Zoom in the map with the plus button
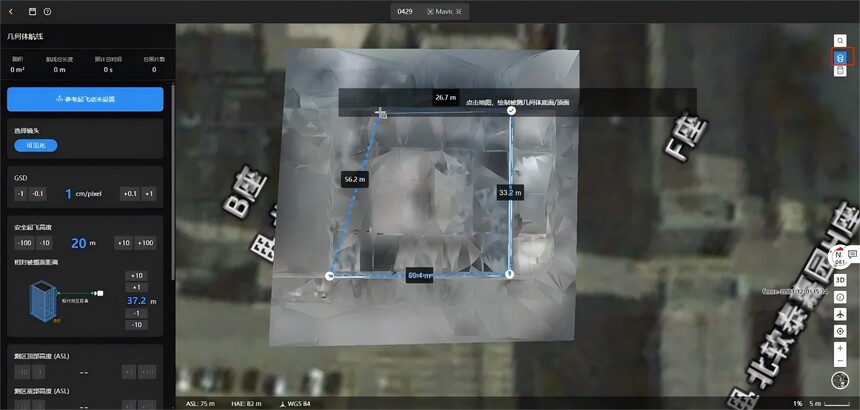The height and width of the screenshot is (410, 860). (x=840, y=348)
